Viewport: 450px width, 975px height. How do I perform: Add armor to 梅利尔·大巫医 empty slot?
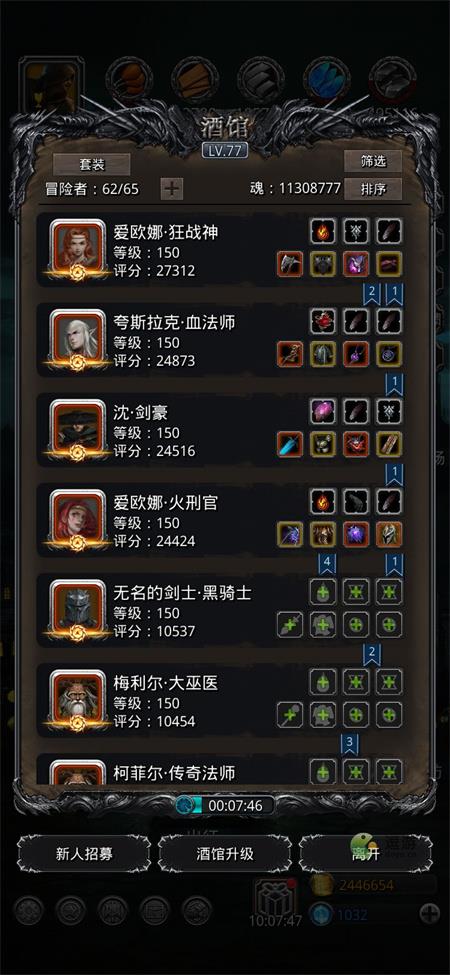[x=323, y=715]
